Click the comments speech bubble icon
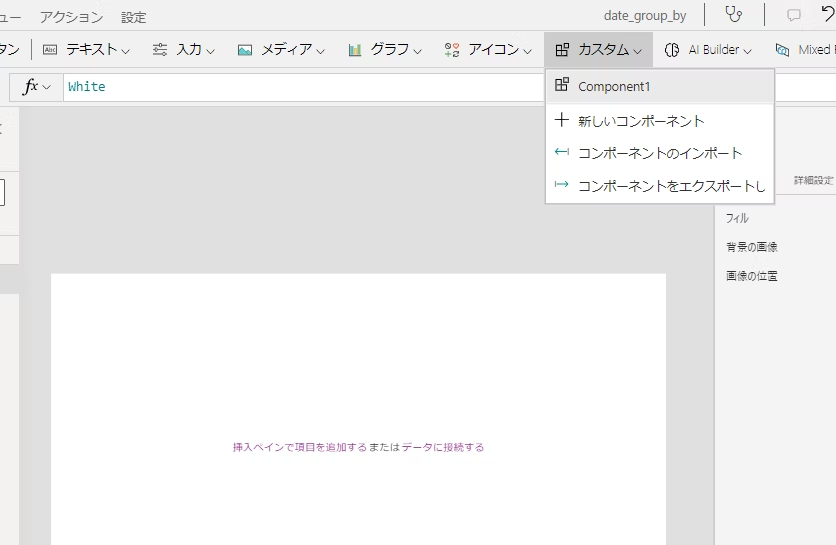 tap(794, 15)
